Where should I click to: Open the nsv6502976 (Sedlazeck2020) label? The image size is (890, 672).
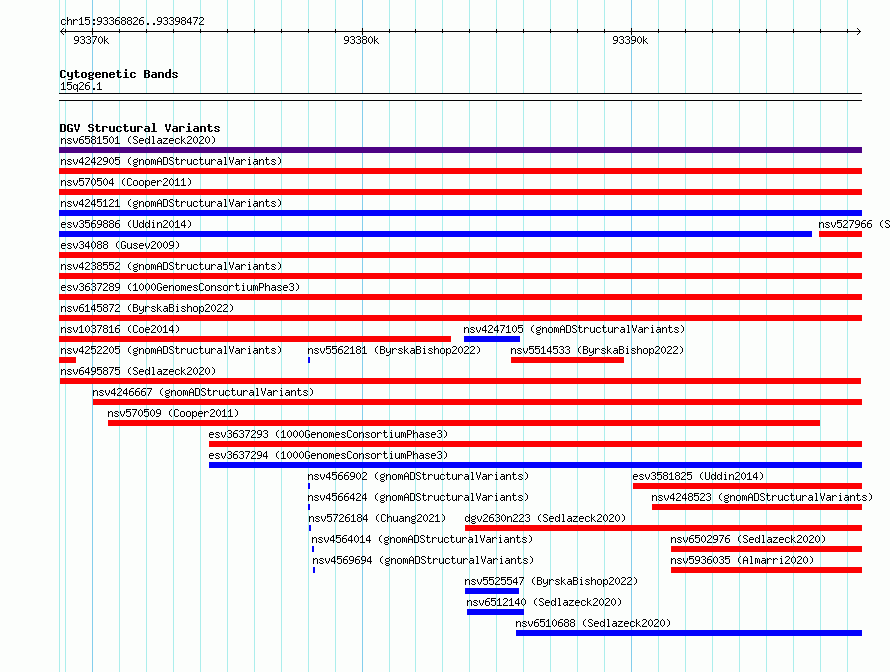click(748, 539)
